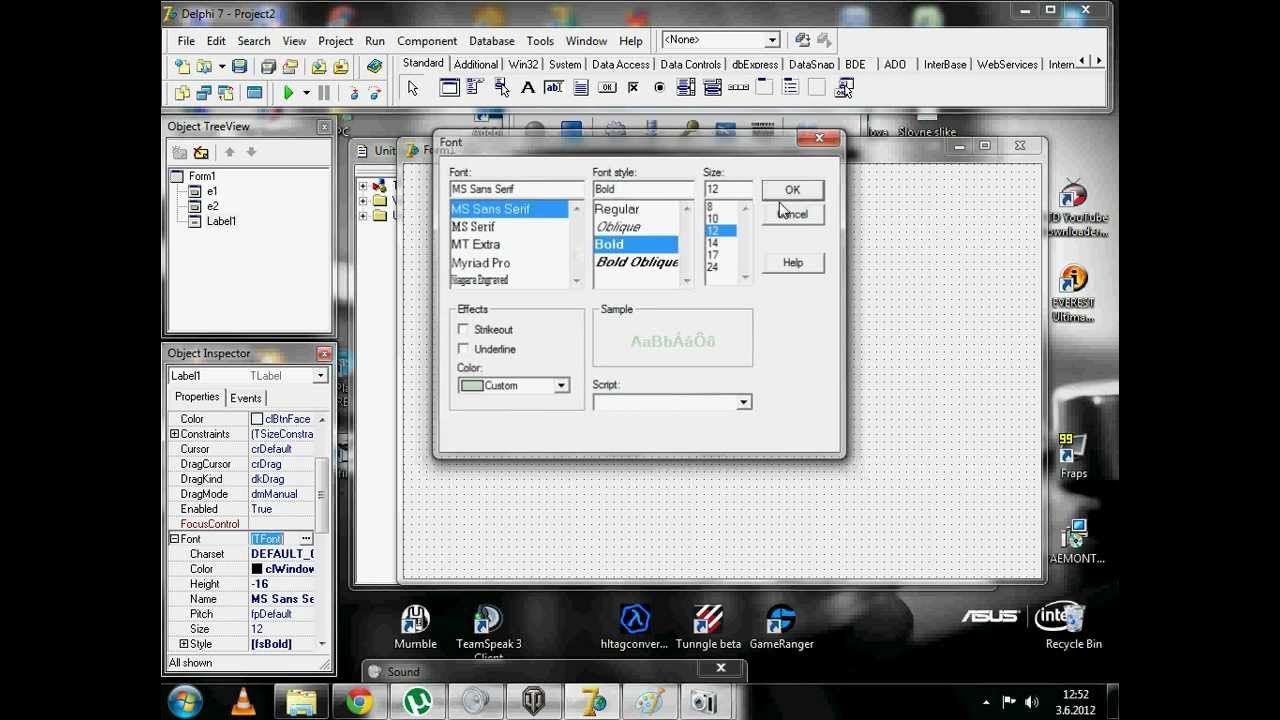Collapse the Font property node

pyautogui.click(x=174, y=539)
